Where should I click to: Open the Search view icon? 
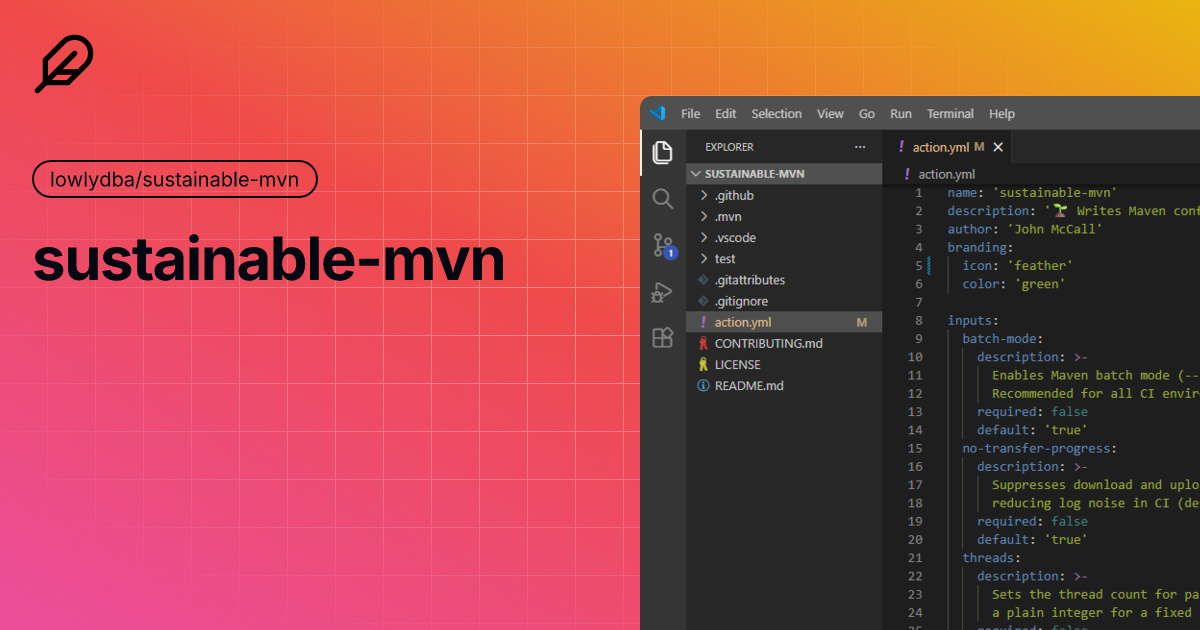(x=662, y=198)
